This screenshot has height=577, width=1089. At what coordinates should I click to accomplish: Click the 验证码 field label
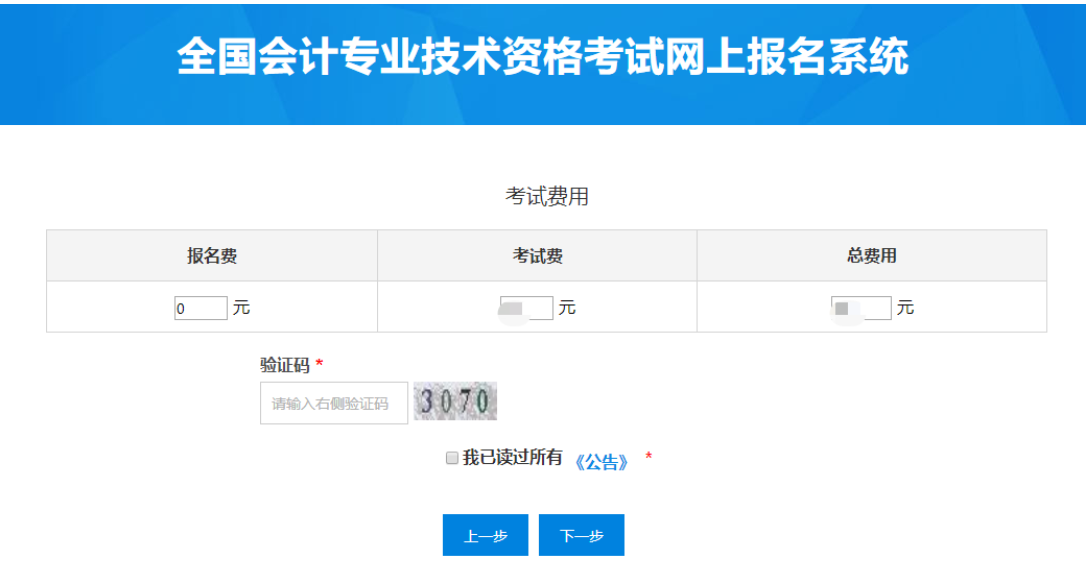click(285, 365)
